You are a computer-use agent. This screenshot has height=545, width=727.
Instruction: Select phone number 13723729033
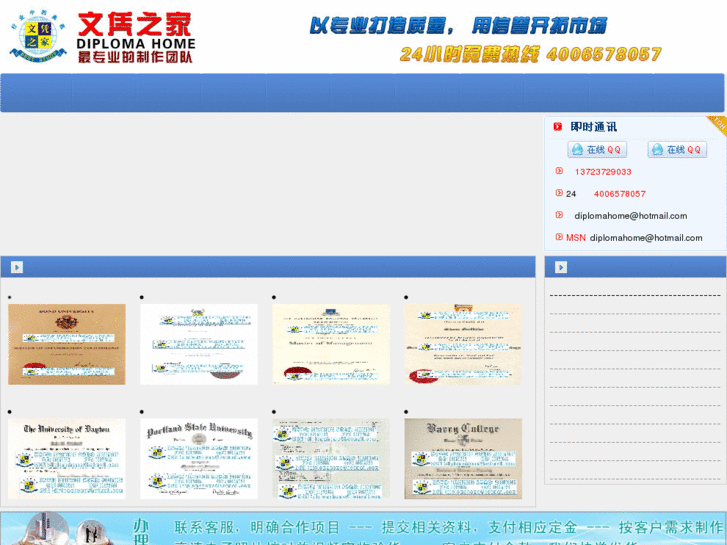[x=603, y=172]
